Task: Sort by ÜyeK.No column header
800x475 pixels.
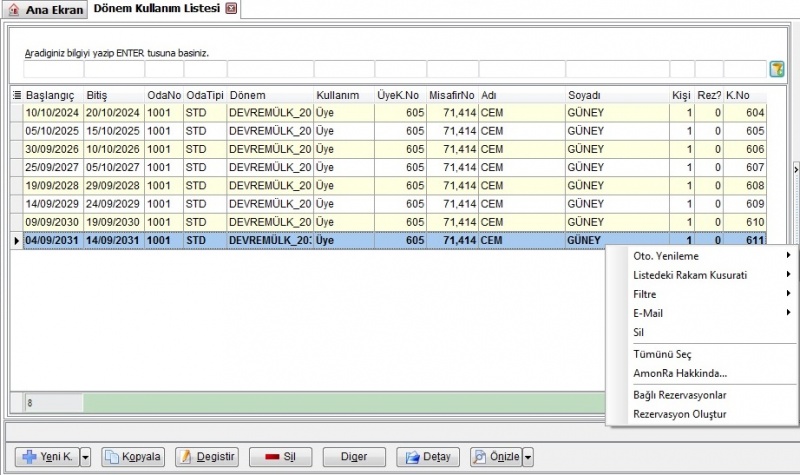Action: pyautogui.click(x=401, y=95)
